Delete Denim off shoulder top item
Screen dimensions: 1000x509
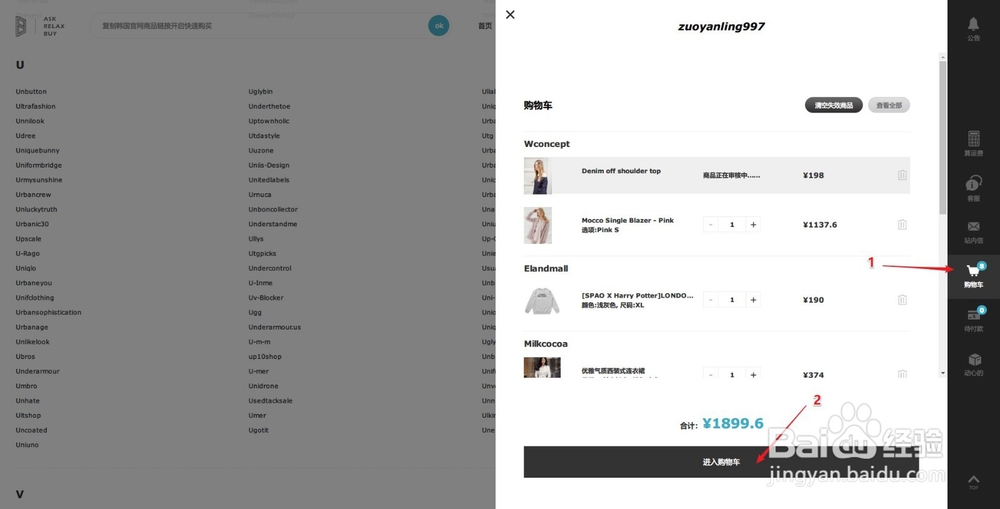(902, 175)
